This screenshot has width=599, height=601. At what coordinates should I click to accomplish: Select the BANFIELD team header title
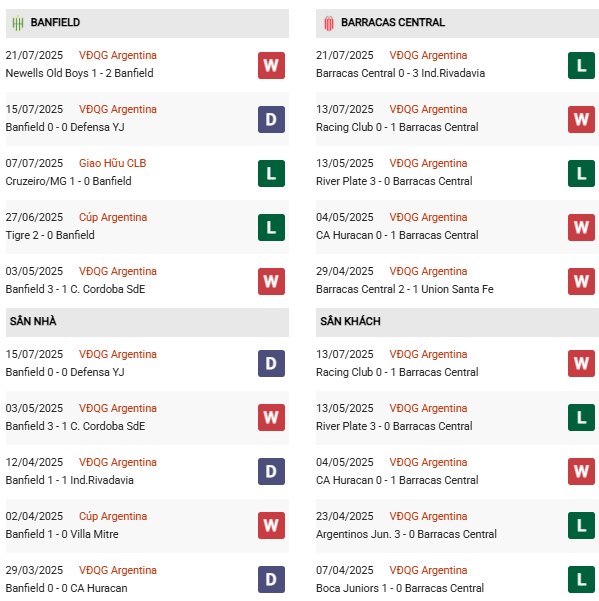(55, 23)
